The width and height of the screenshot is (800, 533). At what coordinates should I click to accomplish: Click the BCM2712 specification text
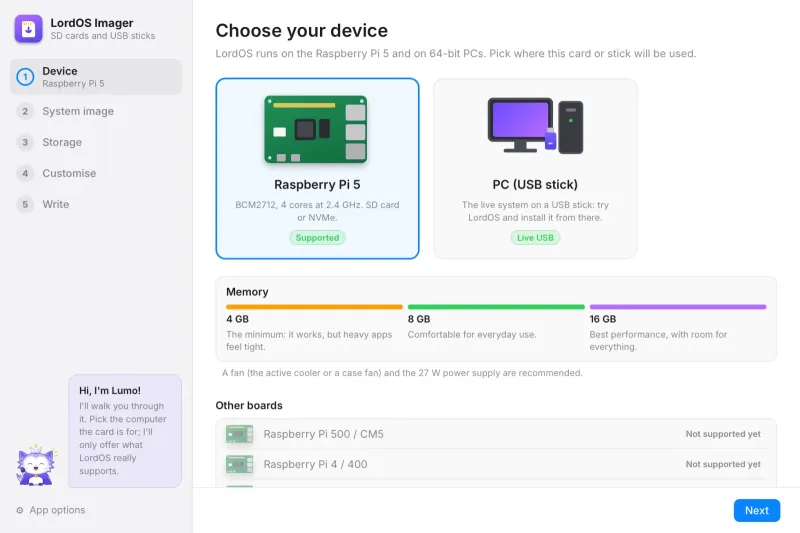[x=317, y=211]
